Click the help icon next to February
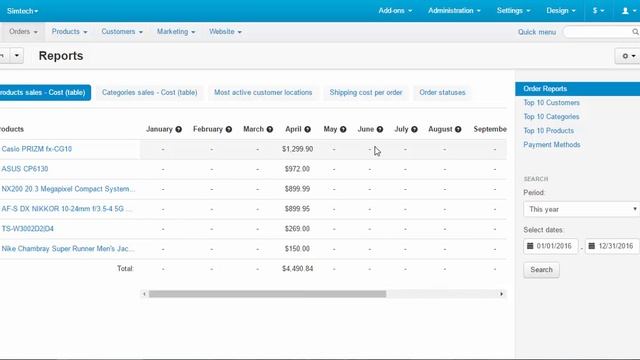 229,129
